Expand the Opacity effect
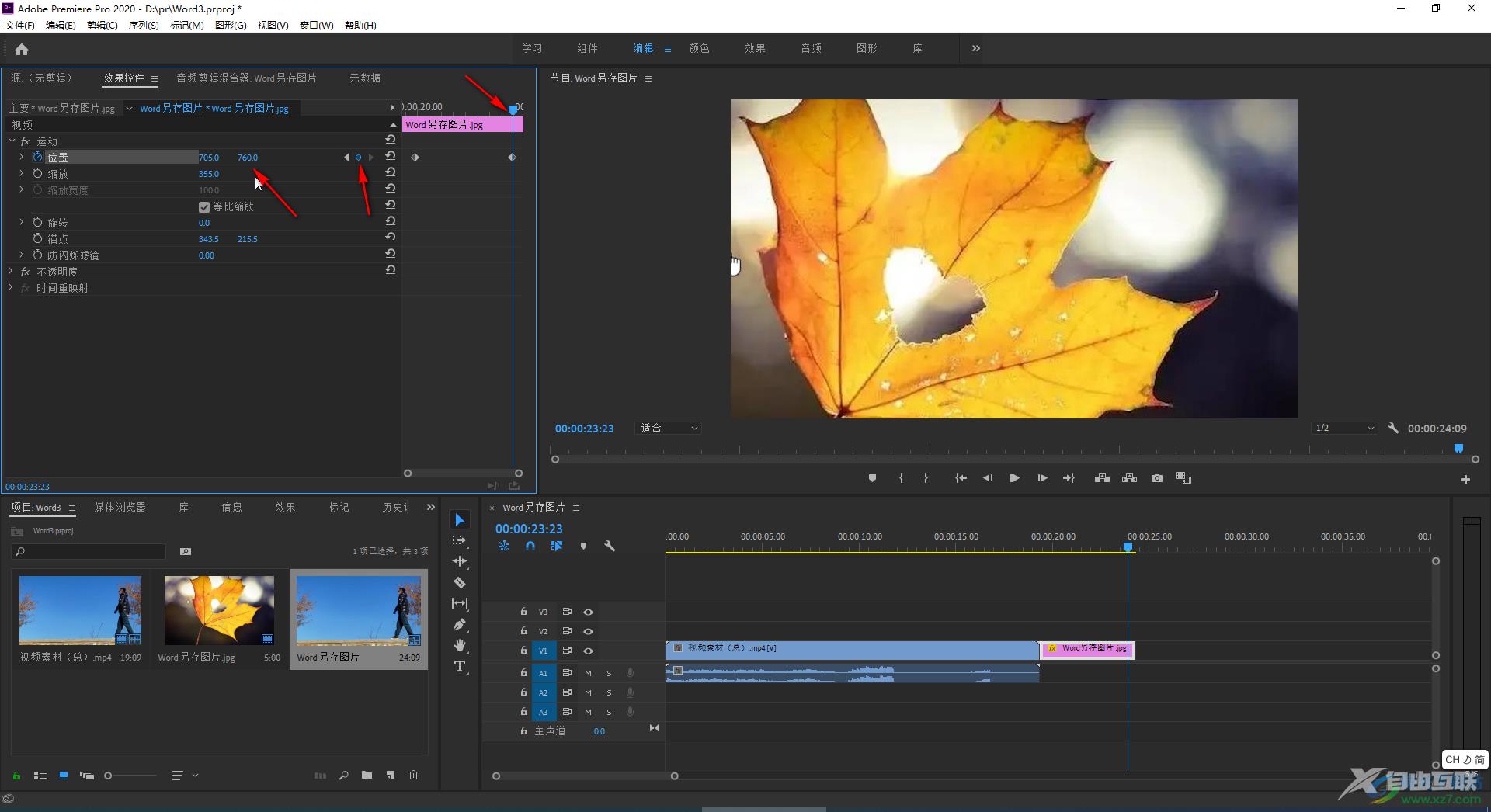This screenshot has width=1491, height=812. [11, 272]
